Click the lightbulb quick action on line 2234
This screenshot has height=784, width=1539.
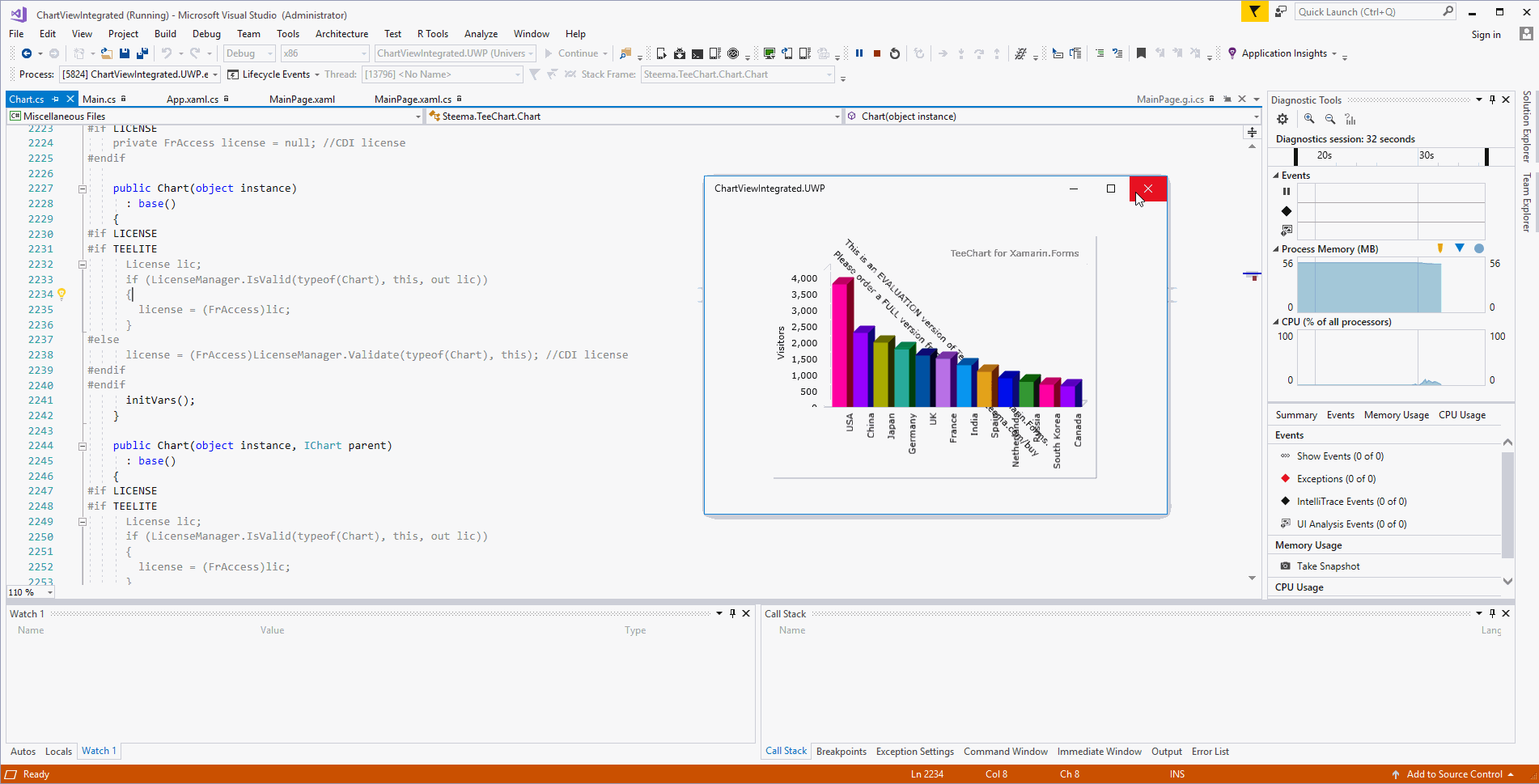[x=61, y=295]
